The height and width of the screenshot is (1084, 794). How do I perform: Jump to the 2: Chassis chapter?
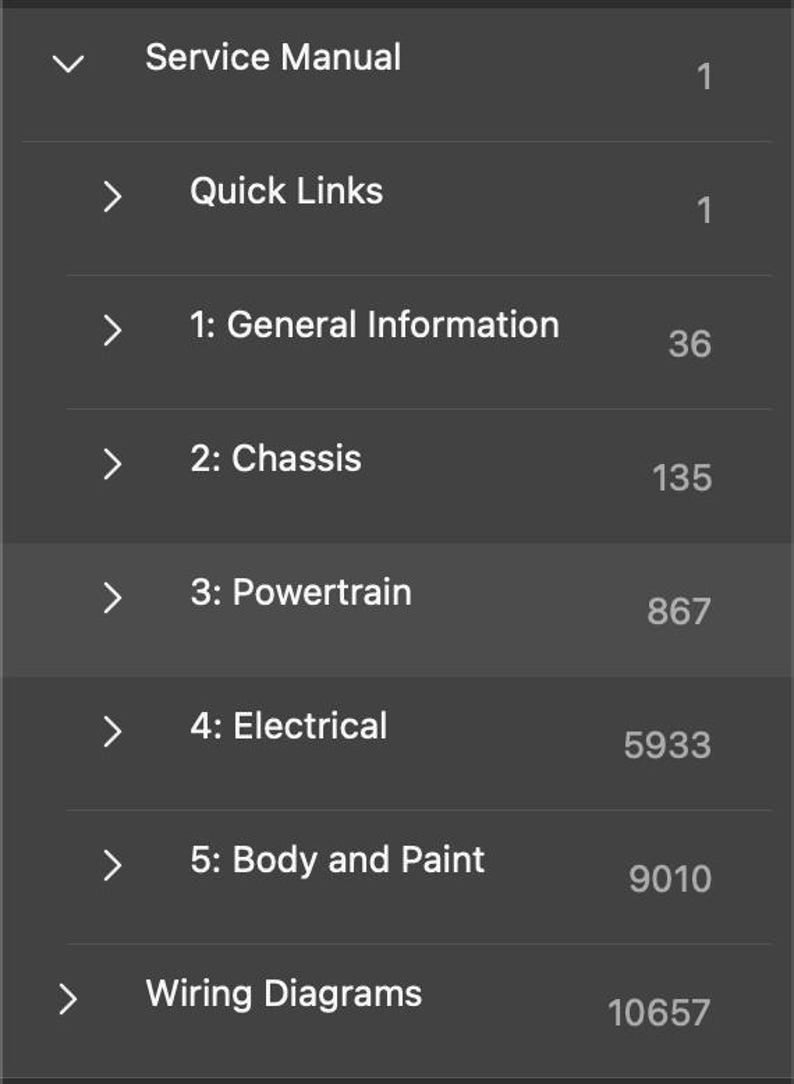coord(276,459)
